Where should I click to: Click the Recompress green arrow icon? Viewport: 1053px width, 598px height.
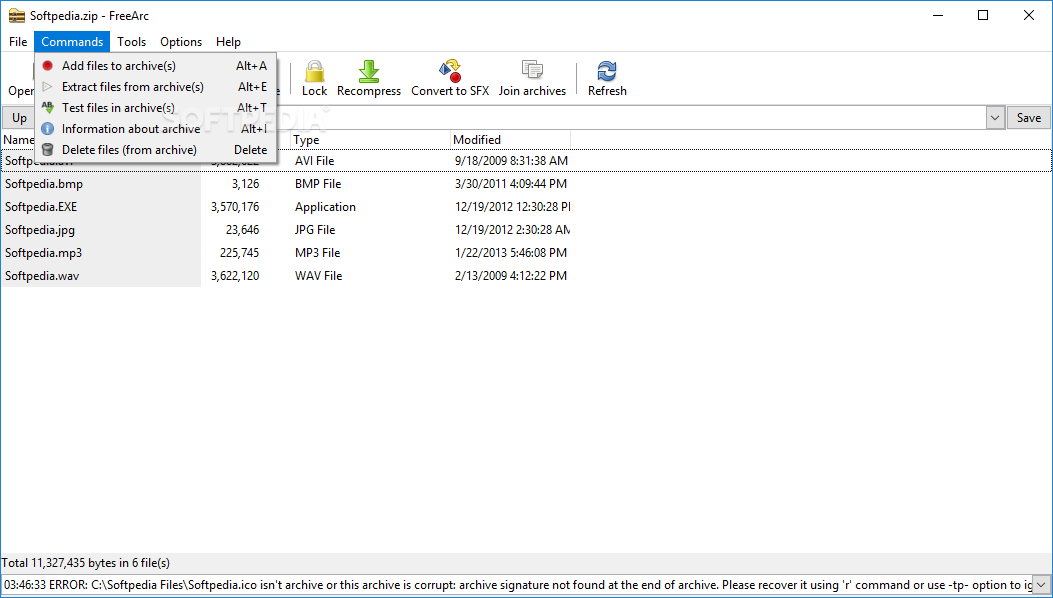click(x=369, y=71)
